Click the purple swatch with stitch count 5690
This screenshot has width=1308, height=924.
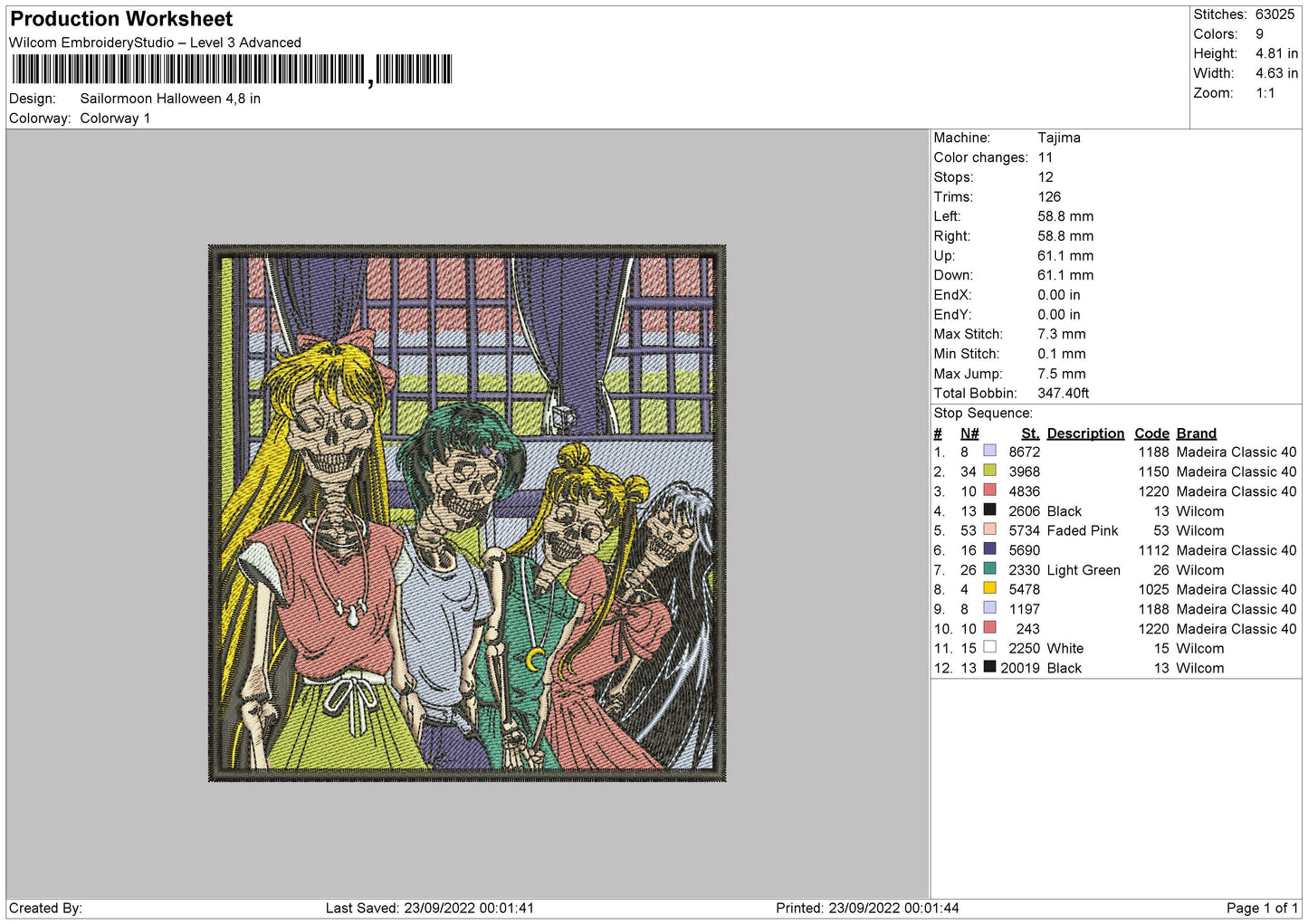pos(989,549)
